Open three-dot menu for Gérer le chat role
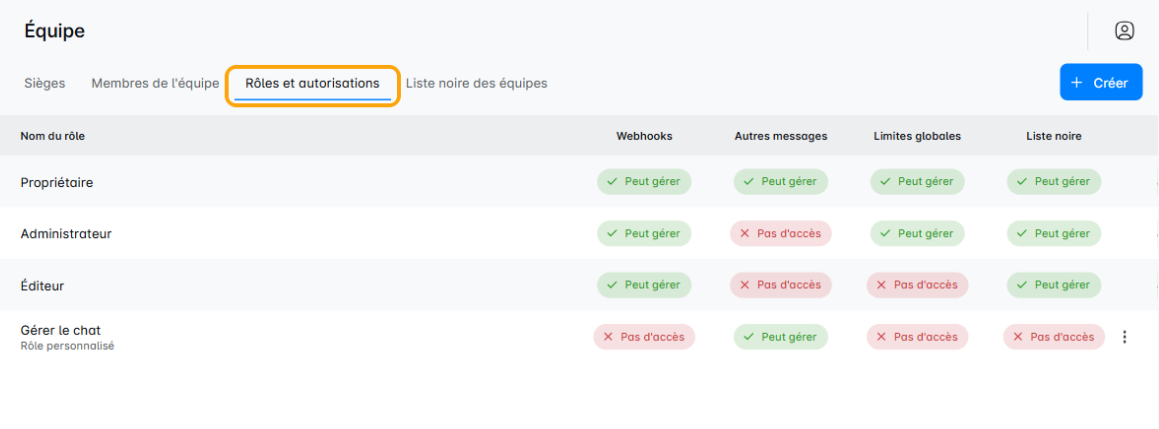The height and width of the screenshot is (429, 1159). (x=1124, y=337)
